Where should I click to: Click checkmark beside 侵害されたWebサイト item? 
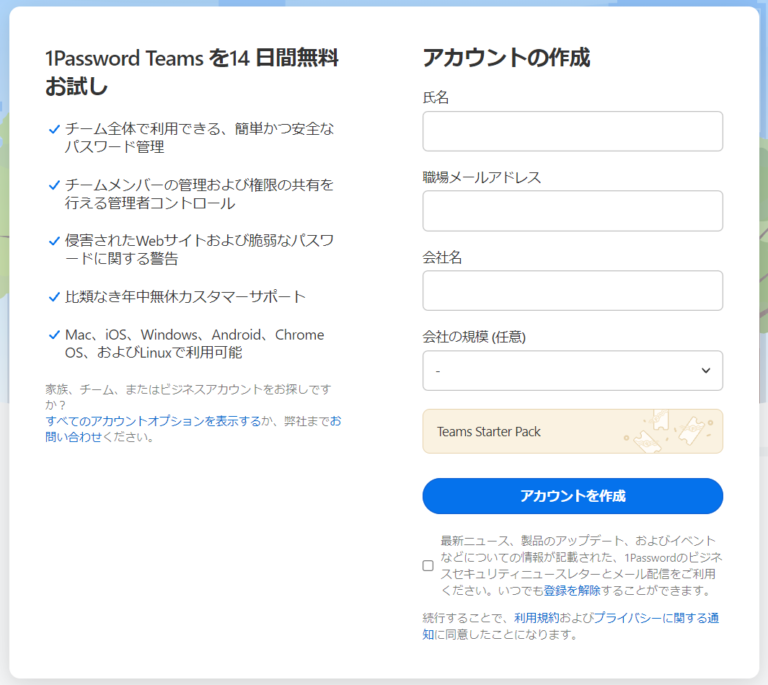[54, 241]
